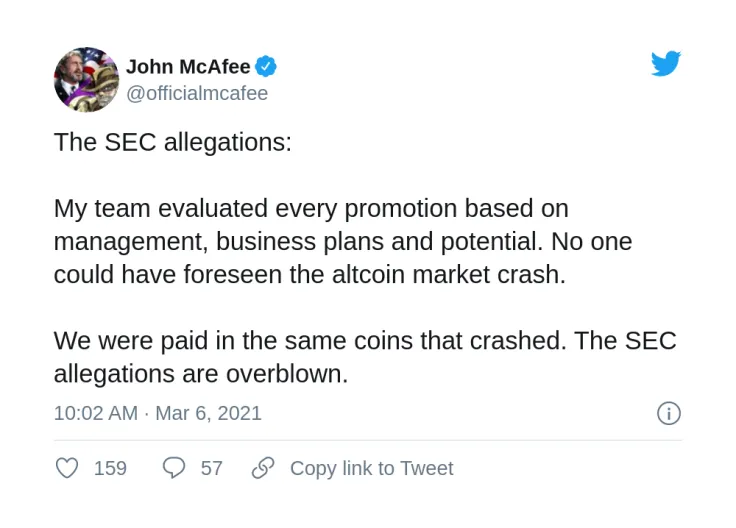The width and height of the screenshot is (736, 528).
Task: Click the blue verified badge
Action: point(266,67)
